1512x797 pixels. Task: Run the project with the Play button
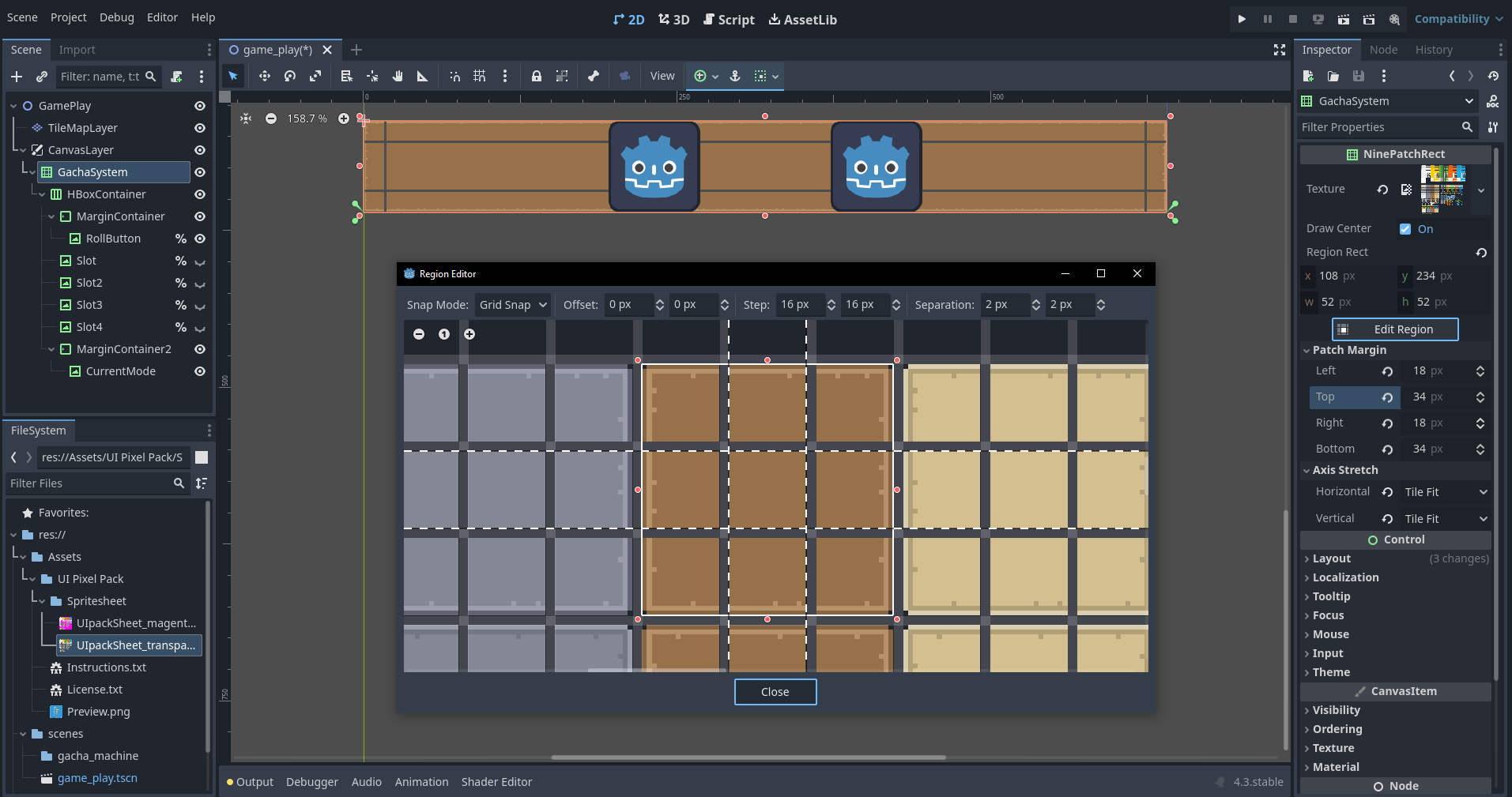[x=1242, y=19]
